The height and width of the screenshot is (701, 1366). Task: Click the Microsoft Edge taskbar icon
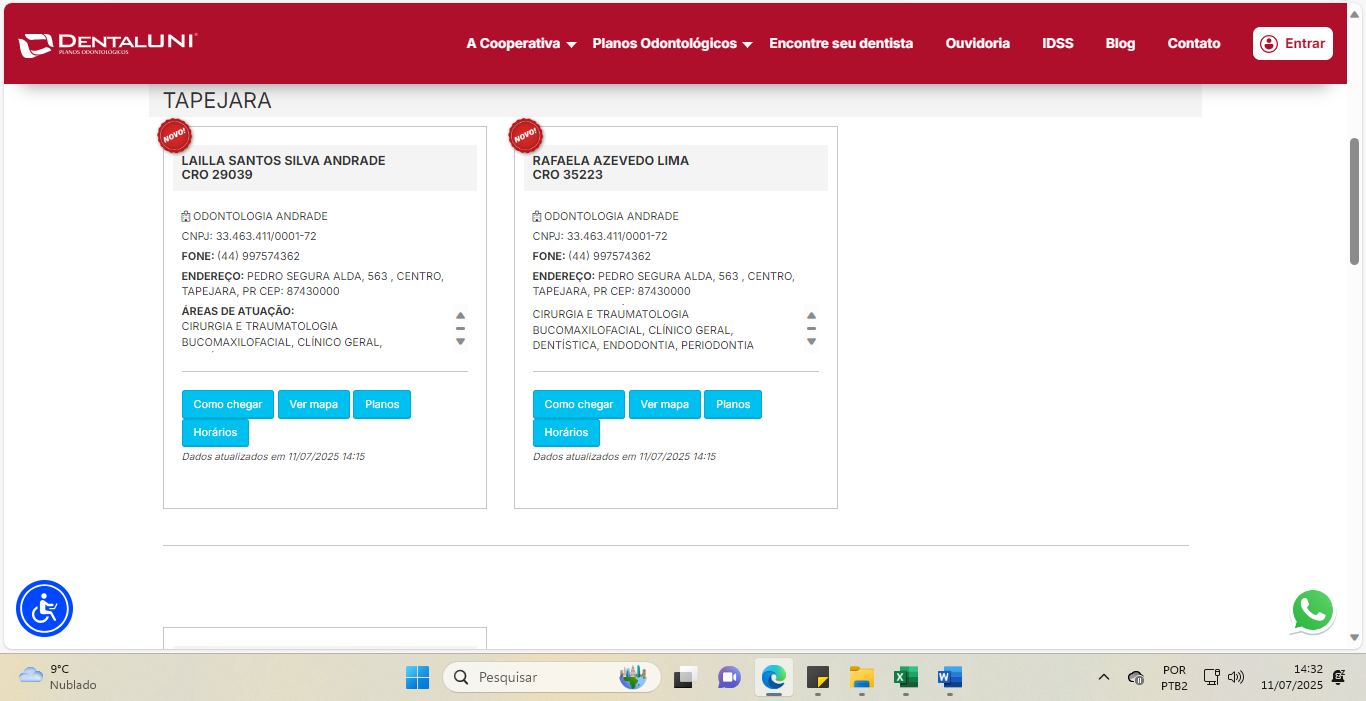[773, 677]
